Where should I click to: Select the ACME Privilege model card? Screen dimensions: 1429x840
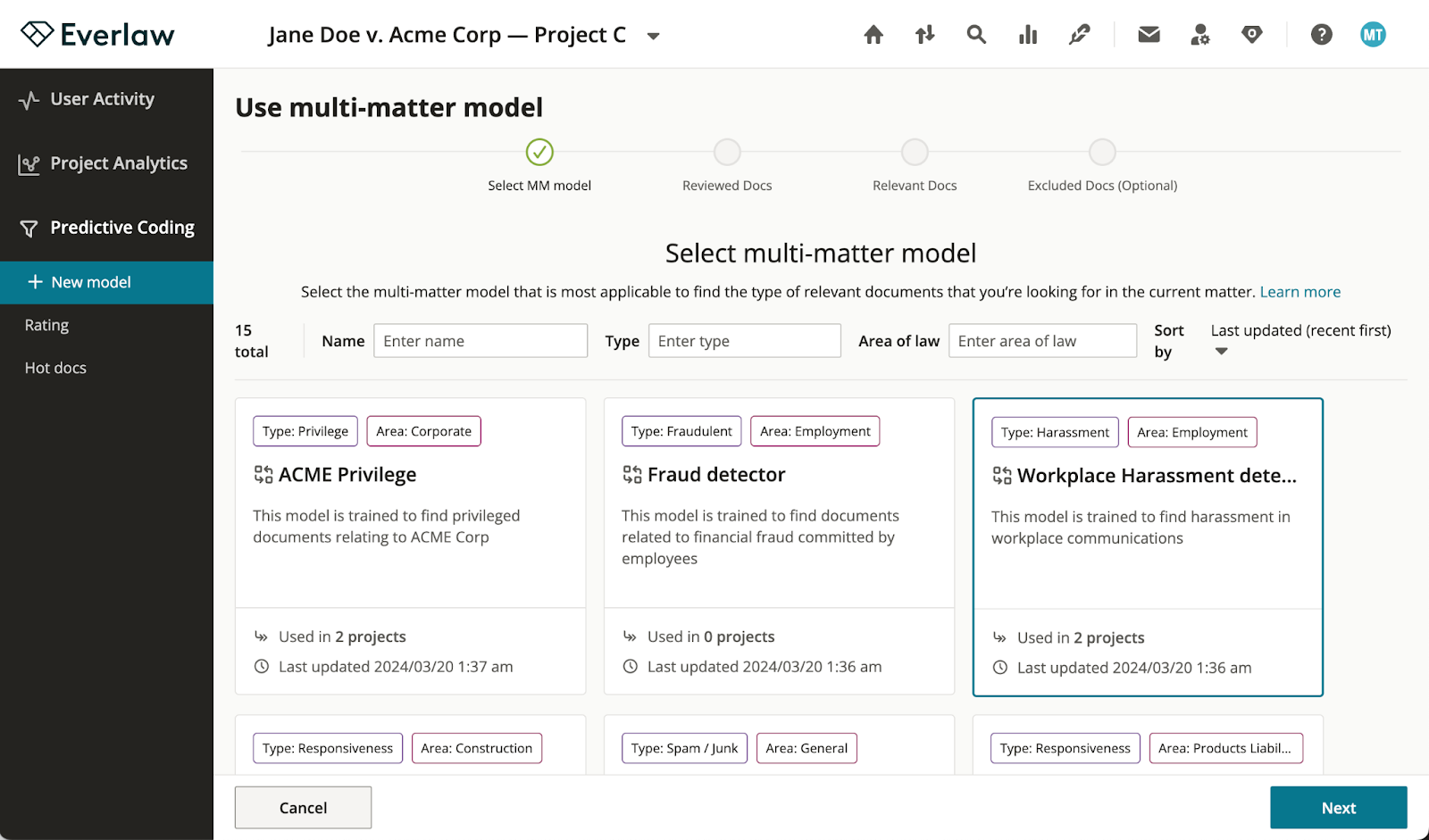click(411, 546)
